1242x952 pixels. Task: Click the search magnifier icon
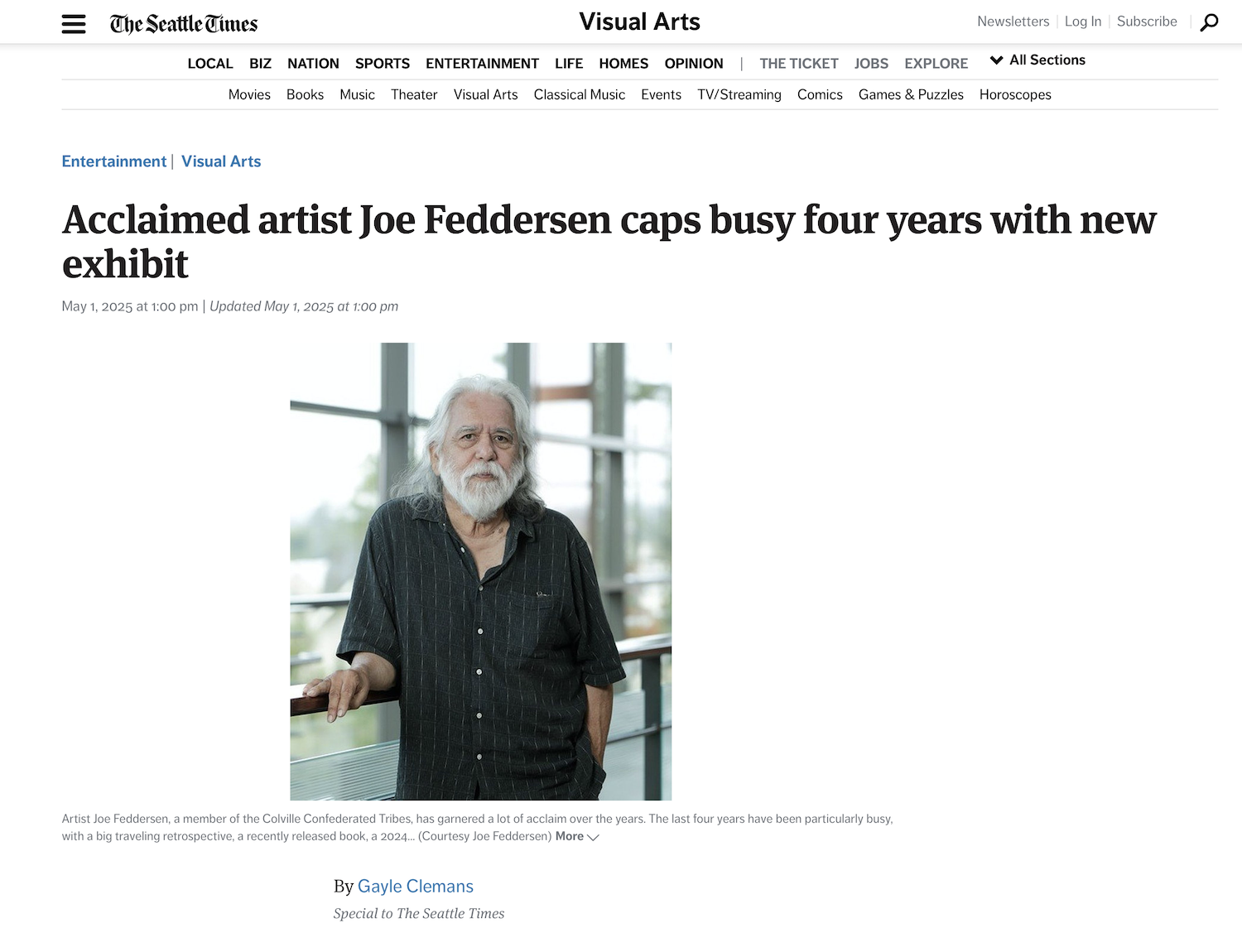tap(1209, 22)
